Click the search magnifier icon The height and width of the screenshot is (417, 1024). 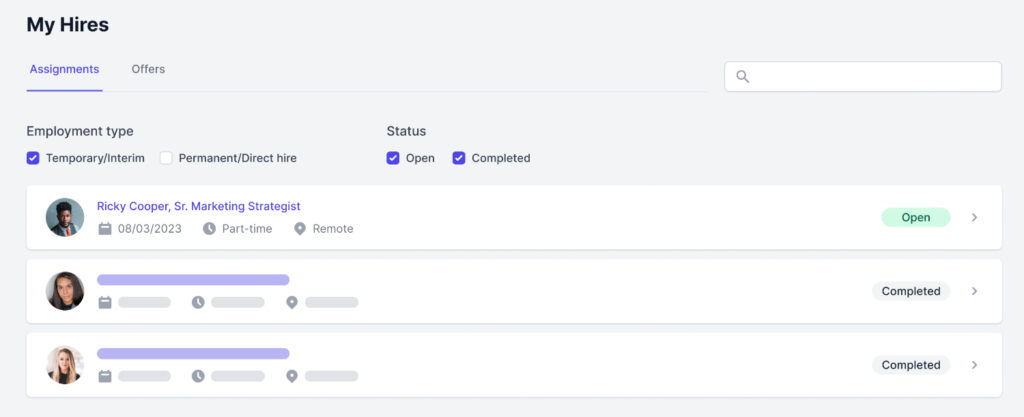tap(742, 77)
